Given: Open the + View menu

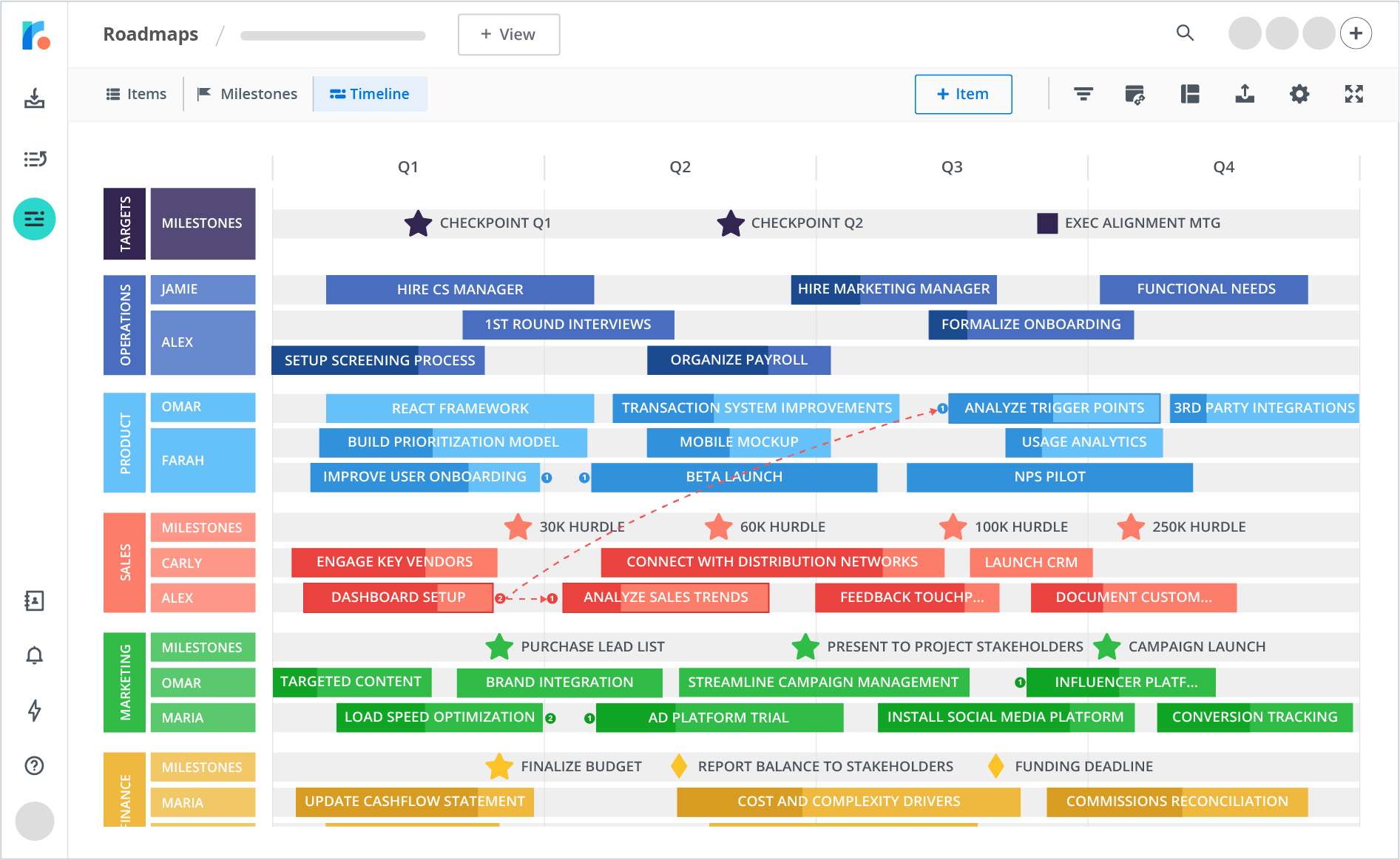Looking at the screenshot, I should (508, 34).
